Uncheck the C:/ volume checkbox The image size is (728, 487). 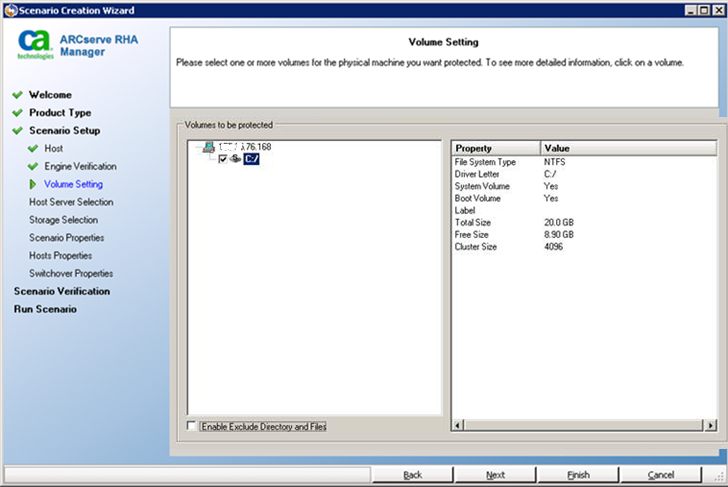(222, 159)
